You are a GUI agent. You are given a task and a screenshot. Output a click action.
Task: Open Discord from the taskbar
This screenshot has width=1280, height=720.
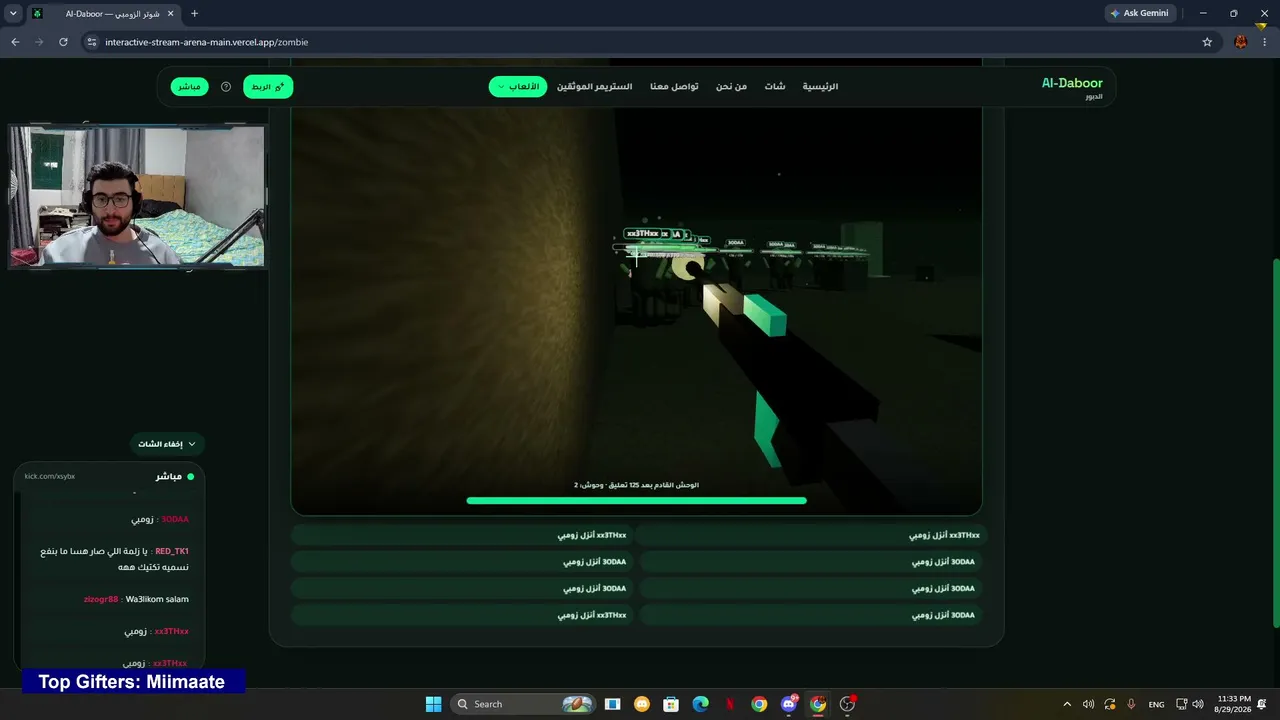click(x=789, y=704)
